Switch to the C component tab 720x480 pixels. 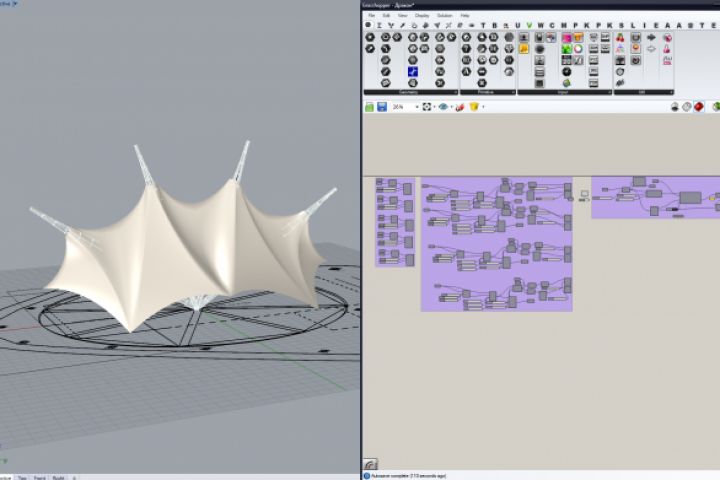coord(552,25)
